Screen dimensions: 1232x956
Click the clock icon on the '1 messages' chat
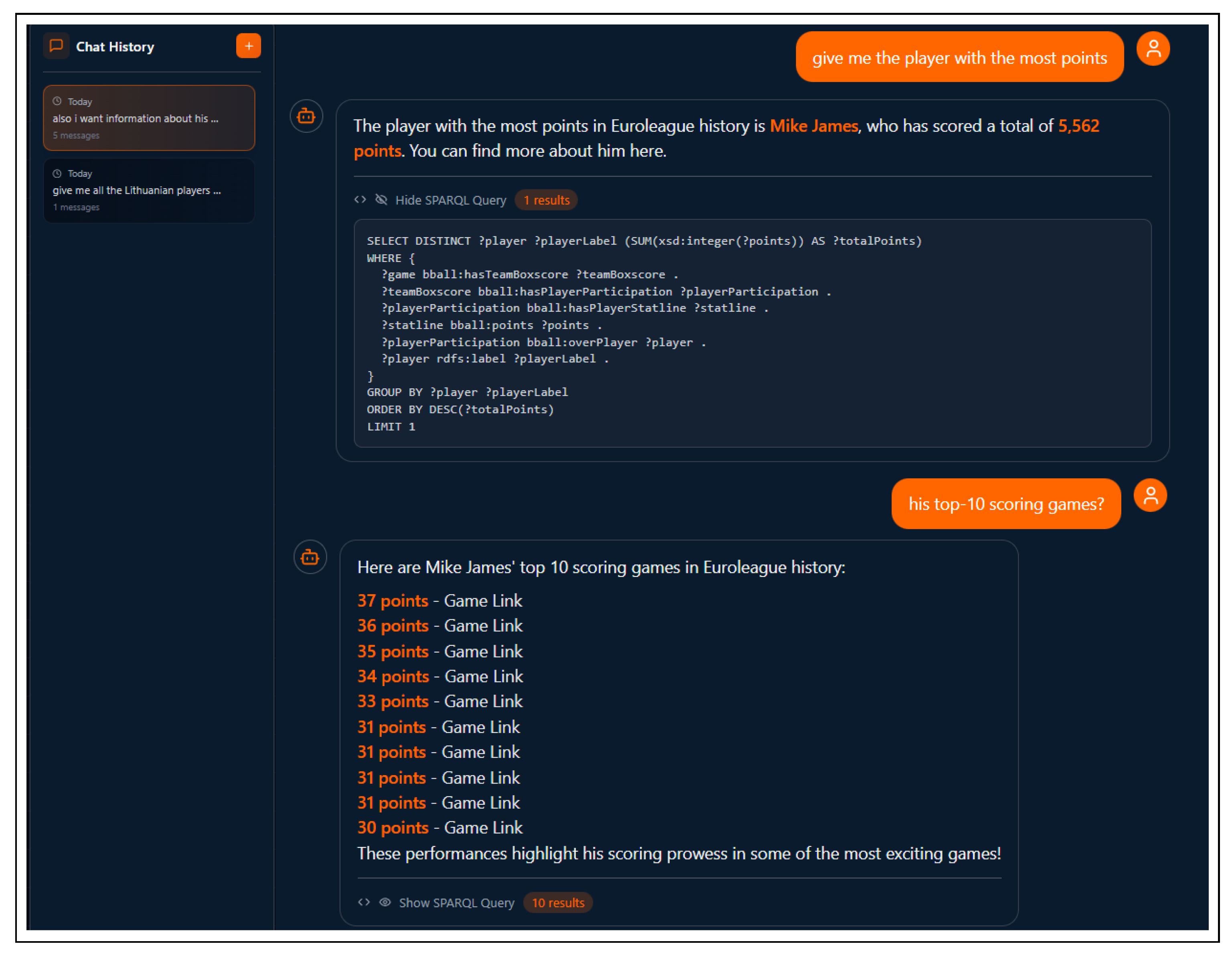[57, 173]
